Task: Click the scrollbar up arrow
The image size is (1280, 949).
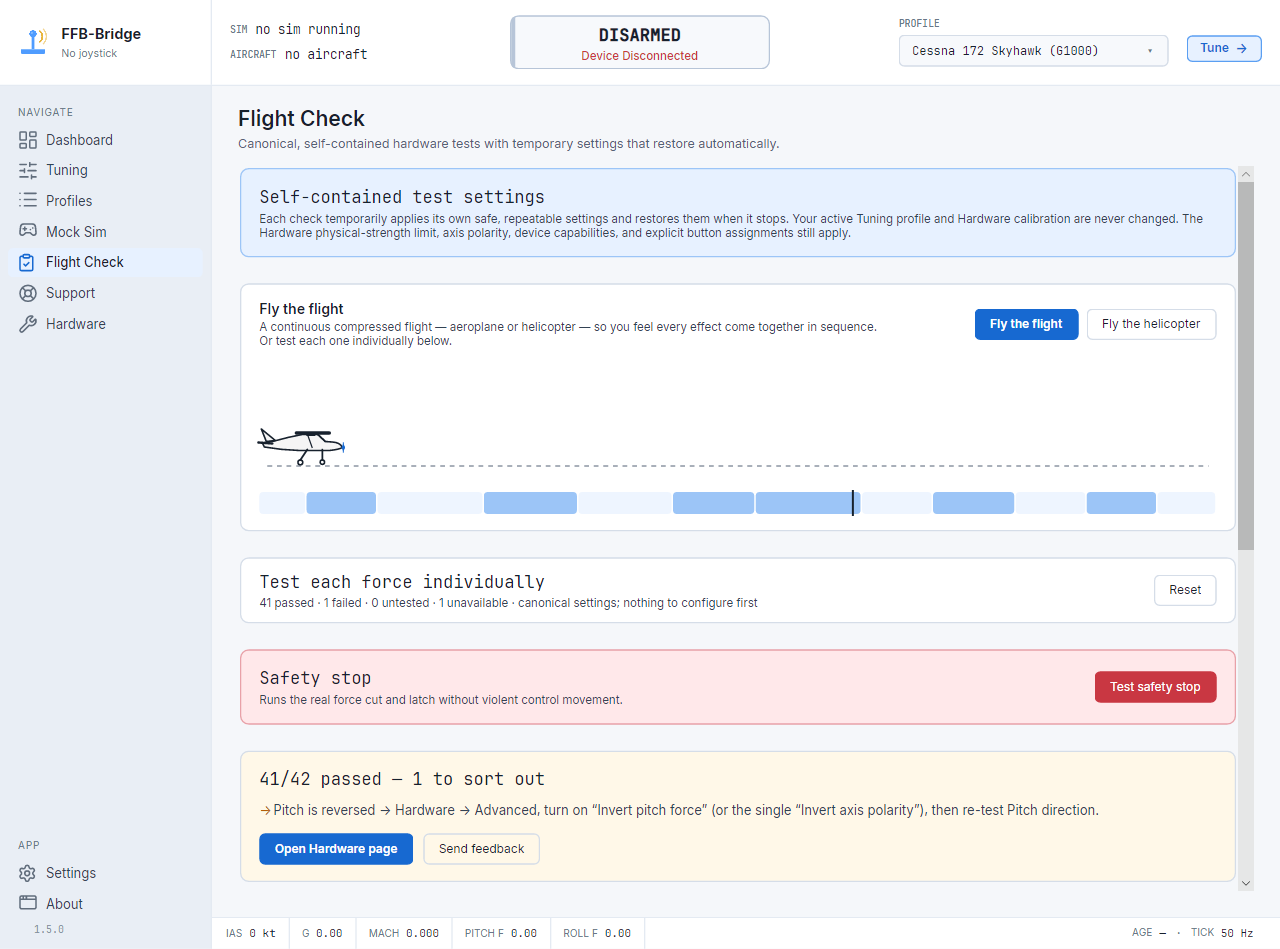Action: point(1246,174)
